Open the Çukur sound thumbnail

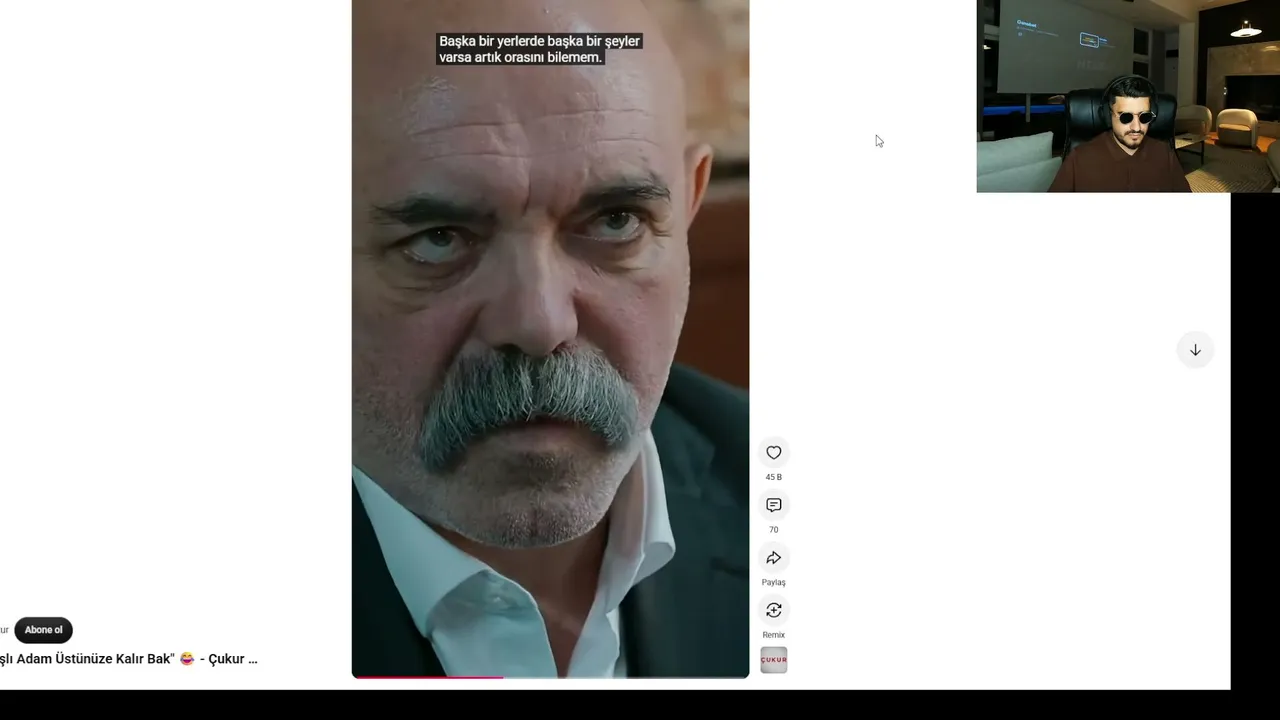click(x=773, y=660)
